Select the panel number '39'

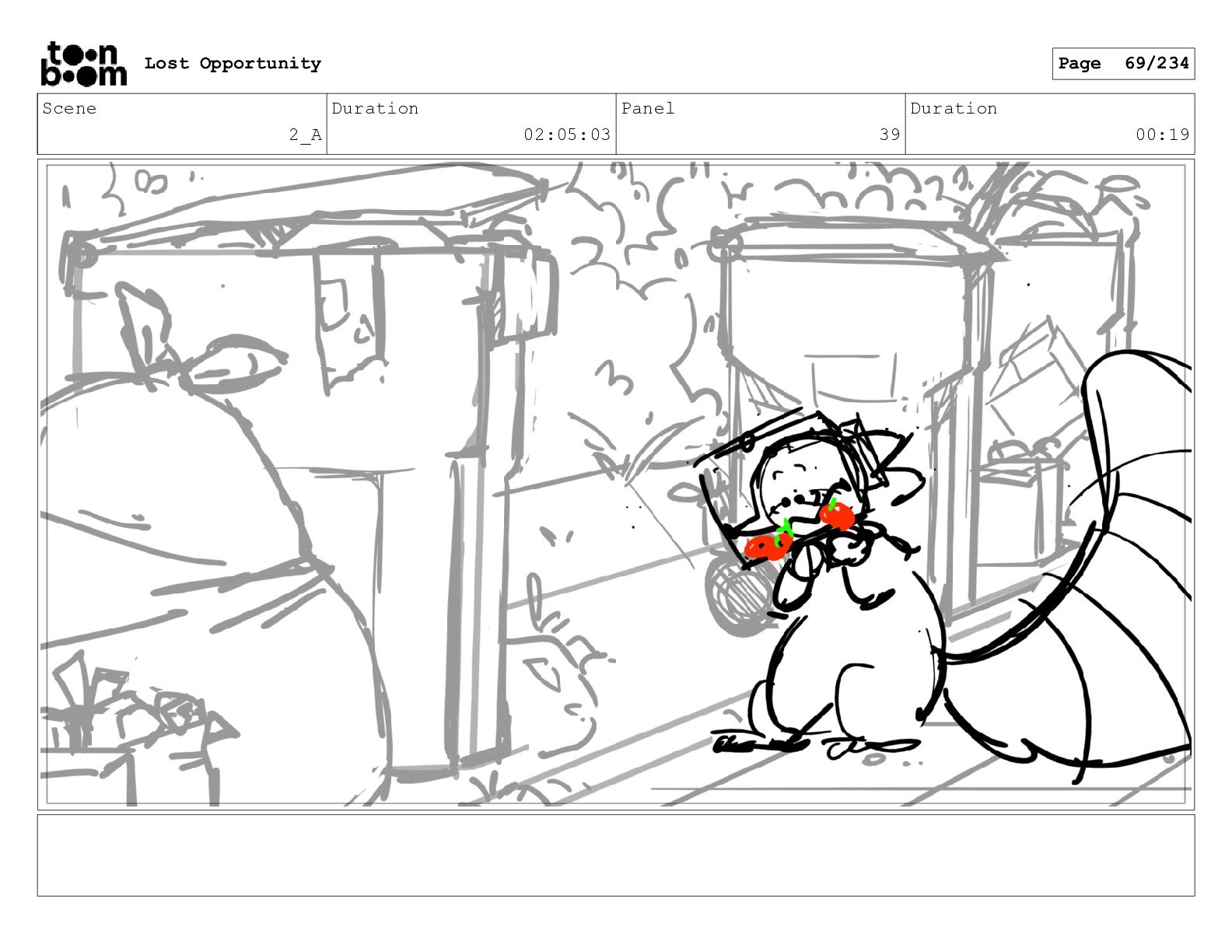tap(890, 135)
